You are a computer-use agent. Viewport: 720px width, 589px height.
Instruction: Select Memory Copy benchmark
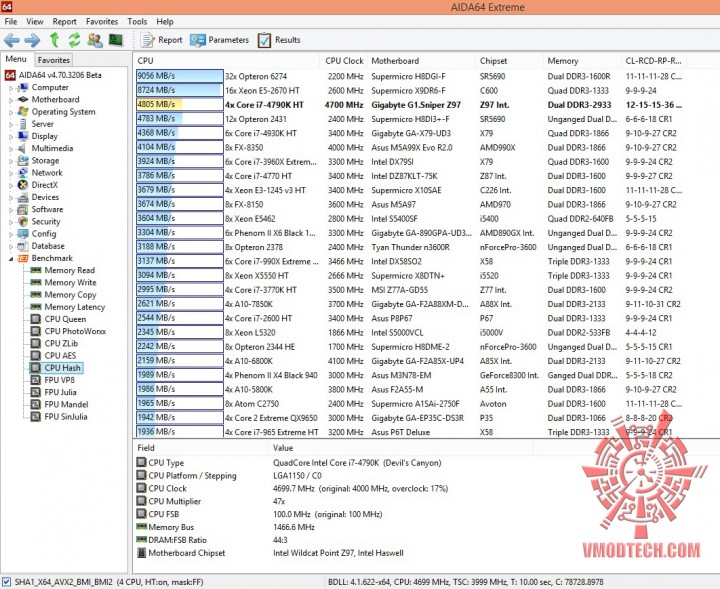(x=70, y=295)
